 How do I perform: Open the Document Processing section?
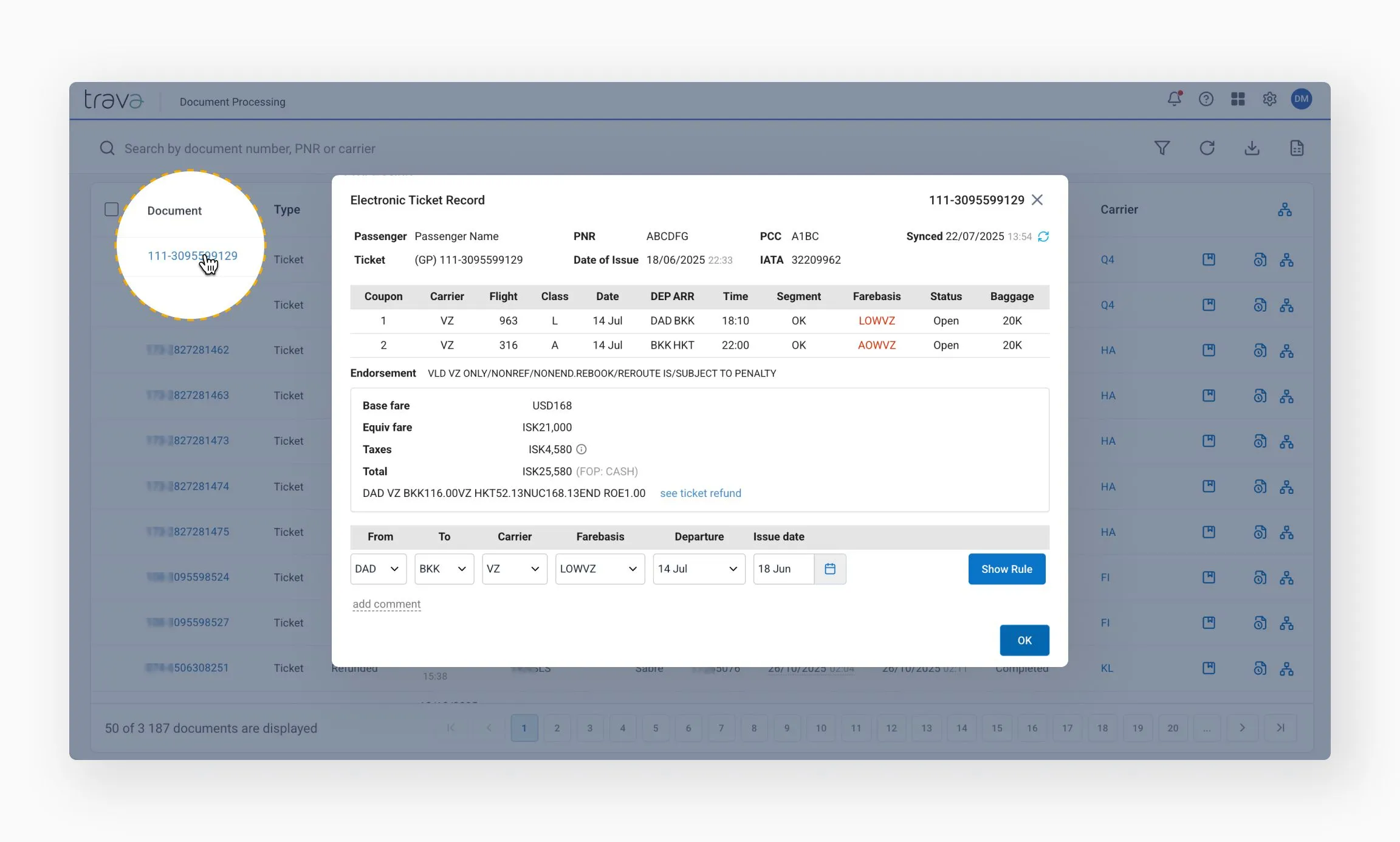232,101
